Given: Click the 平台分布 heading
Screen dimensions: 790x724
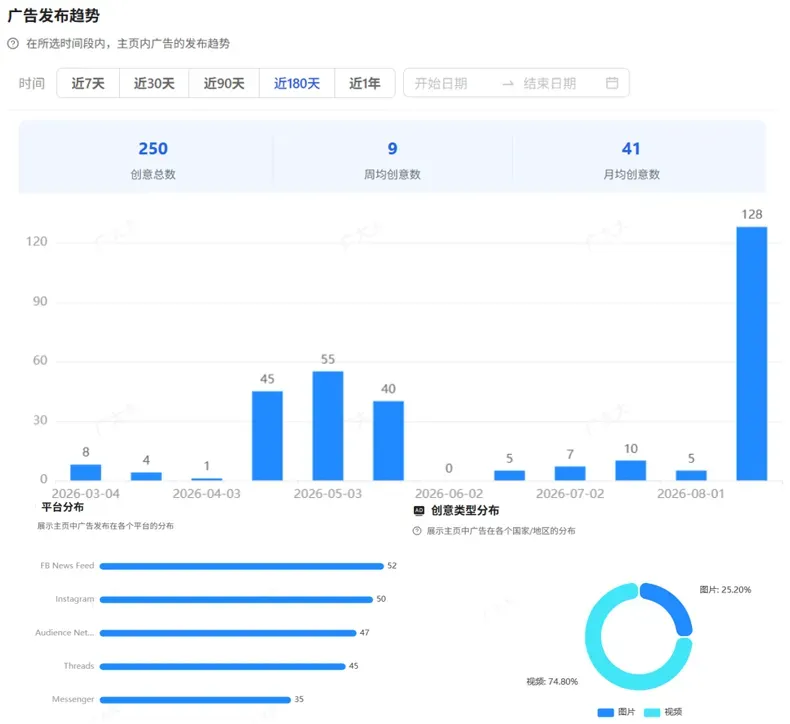Looking at the screenshot, I should click(x=62, y=507).
